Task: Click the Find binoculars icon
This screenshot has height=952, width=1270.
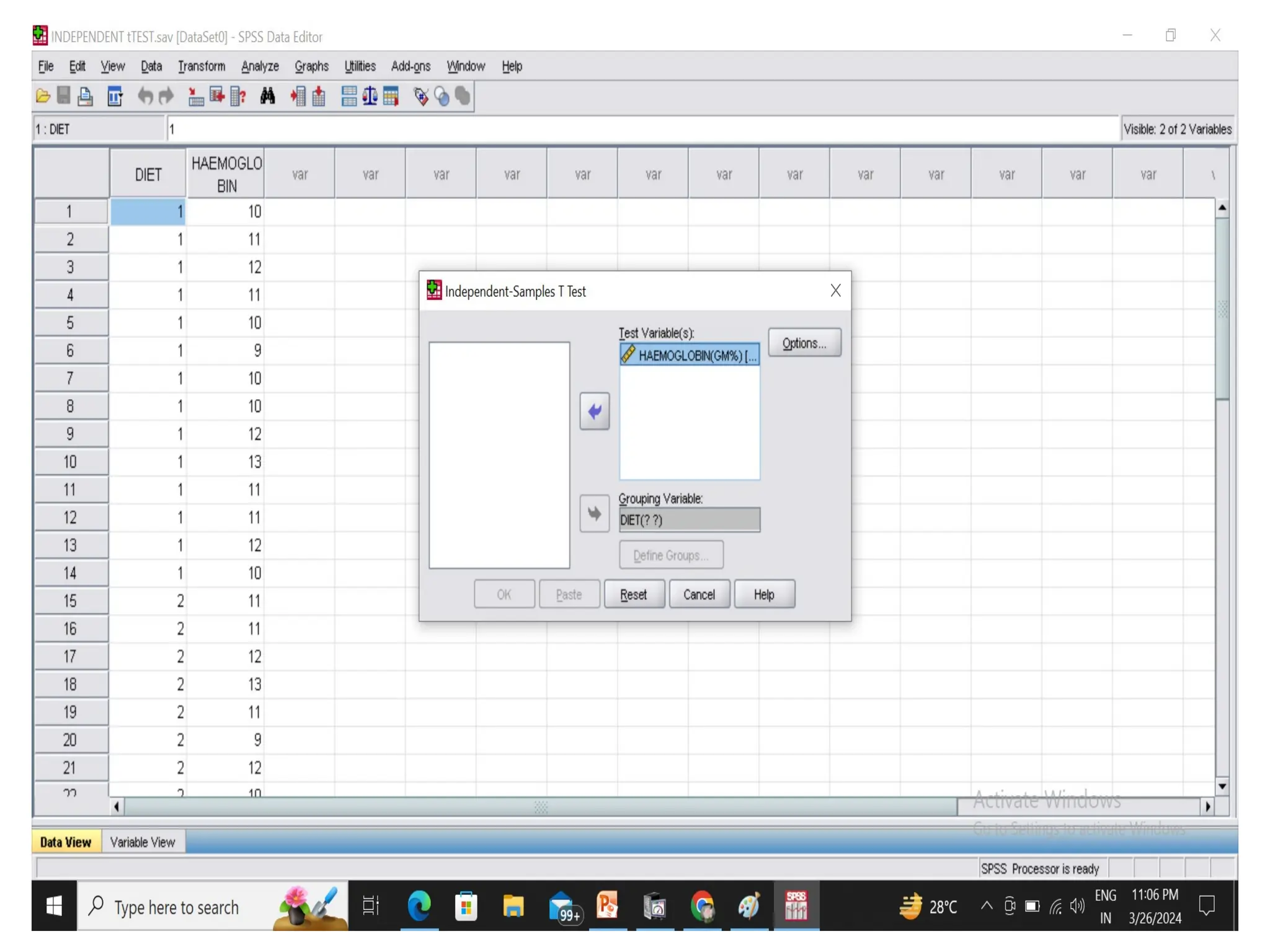Action: point(267,97)
